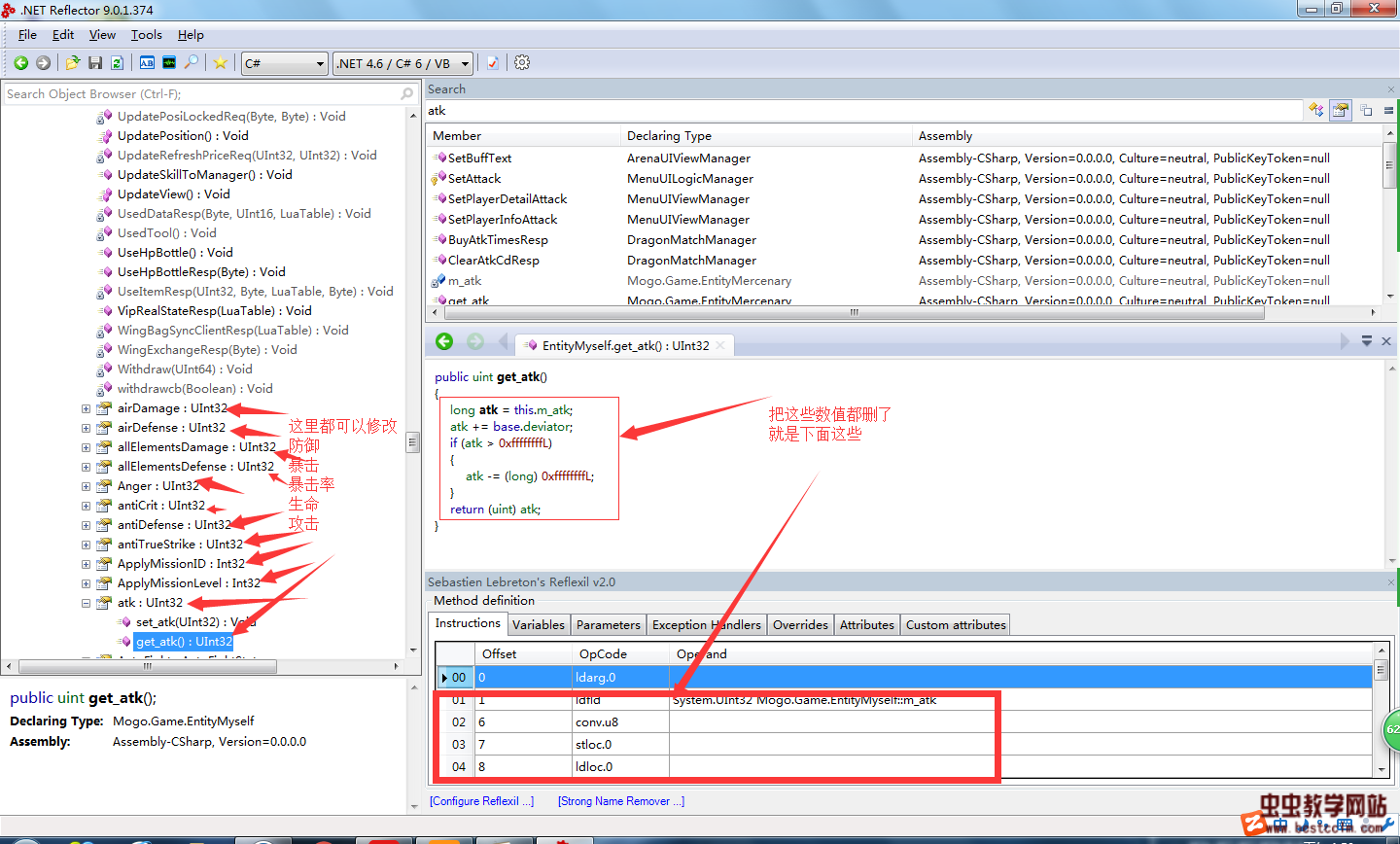Toggle the Exact Match lines icon

pyautogui.click(x=1388, y=110)
